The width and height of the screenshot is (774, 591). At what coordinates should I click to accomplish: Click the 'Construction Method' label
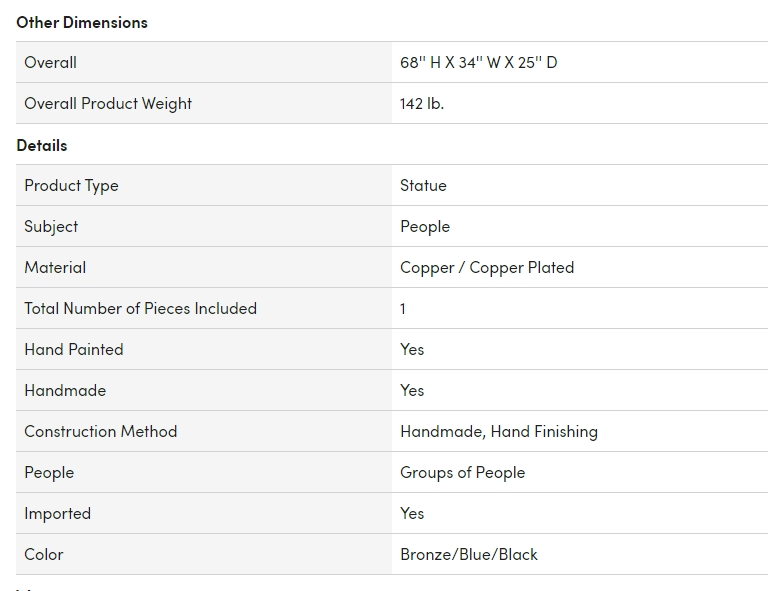[100, 431]
